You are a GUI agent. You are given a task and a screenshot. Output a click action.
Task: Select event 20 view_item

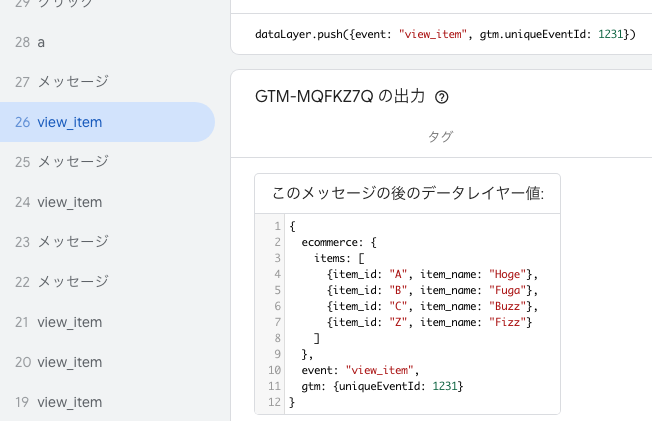107,362
